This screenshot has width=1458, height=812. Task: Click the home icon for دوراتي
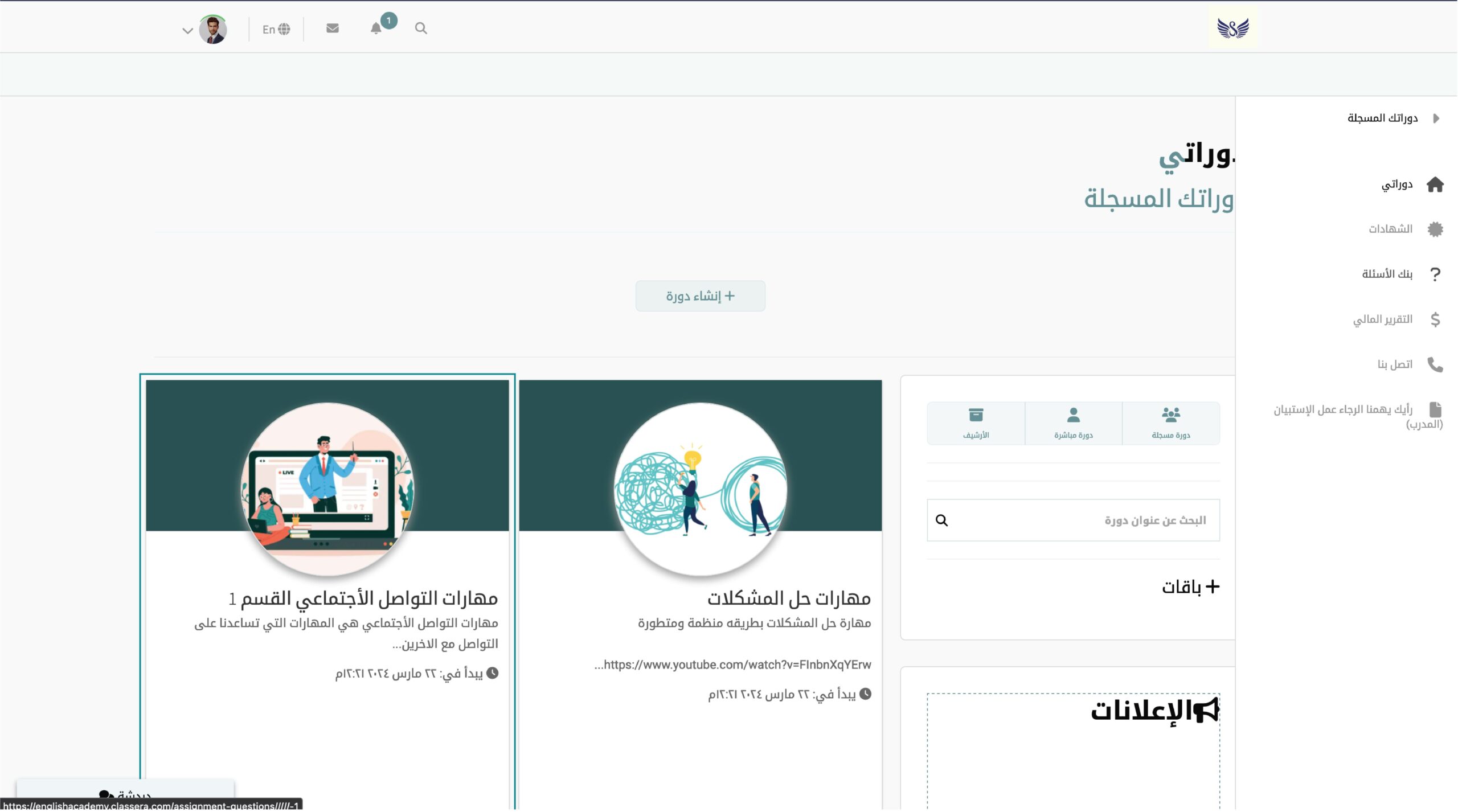point(1435,184)
